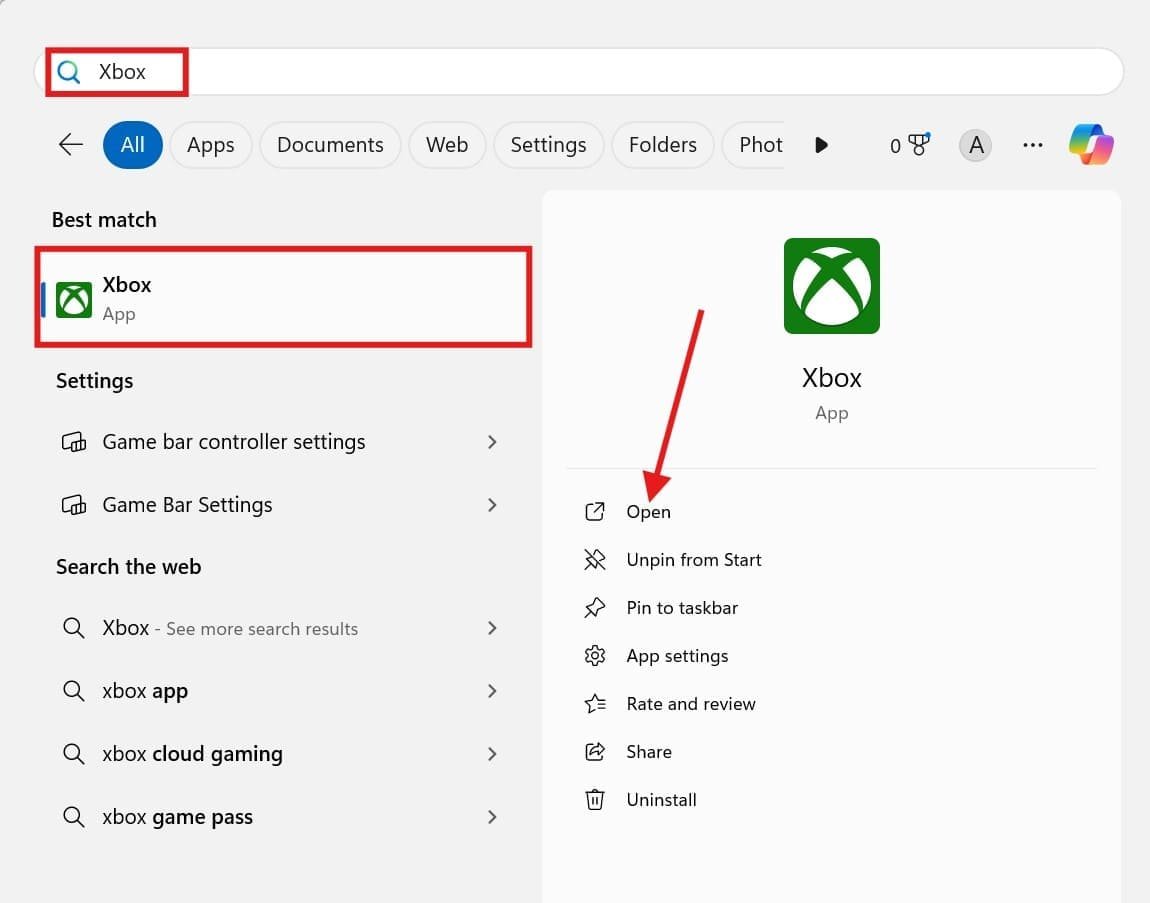
Task: Click the large Xbox logo in details pane
Action: (x=831, y=286)
